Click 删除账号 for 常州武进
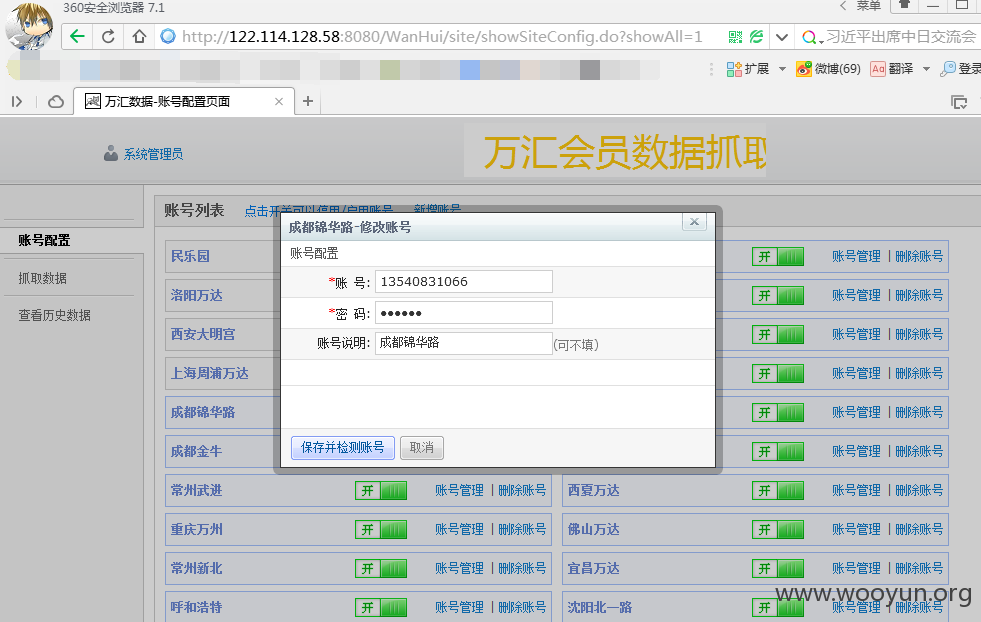Viewport: 981px width, 622px height. point(522,491)
